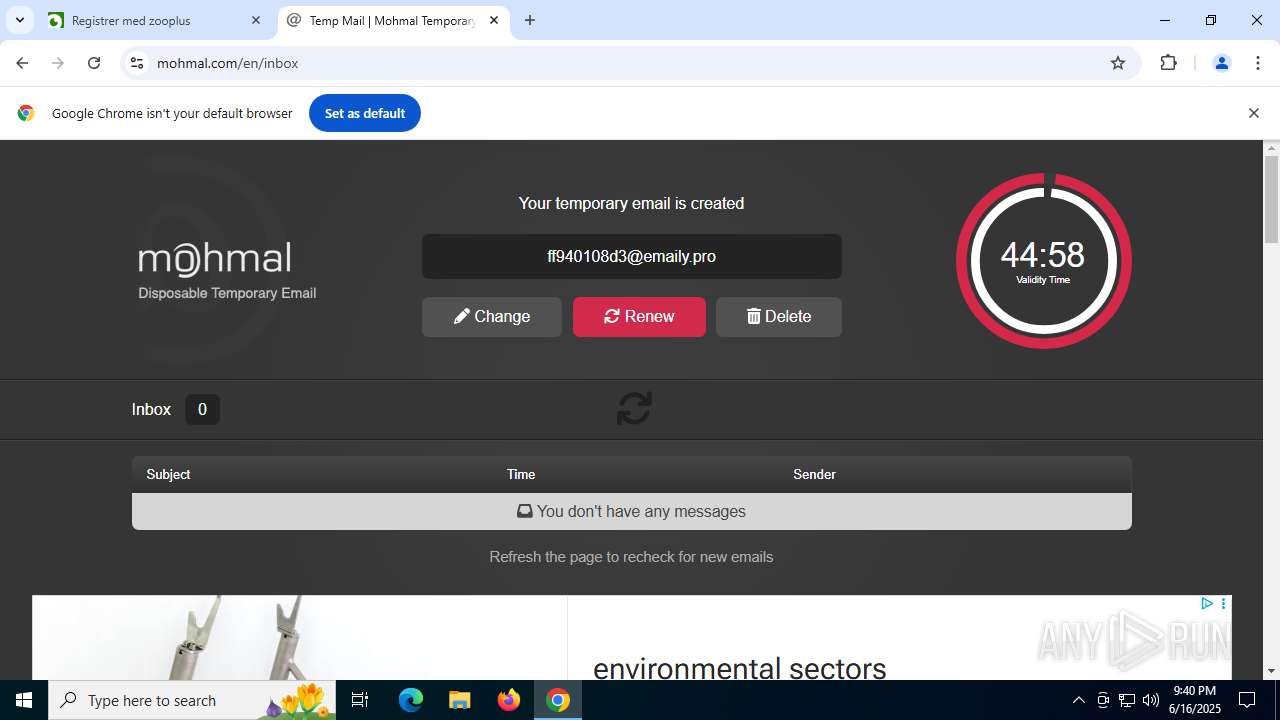Click the Refresh the page to recheck text
This screenshot has height=720, width=1280.
pyautogui.click(x=631, y=557)
